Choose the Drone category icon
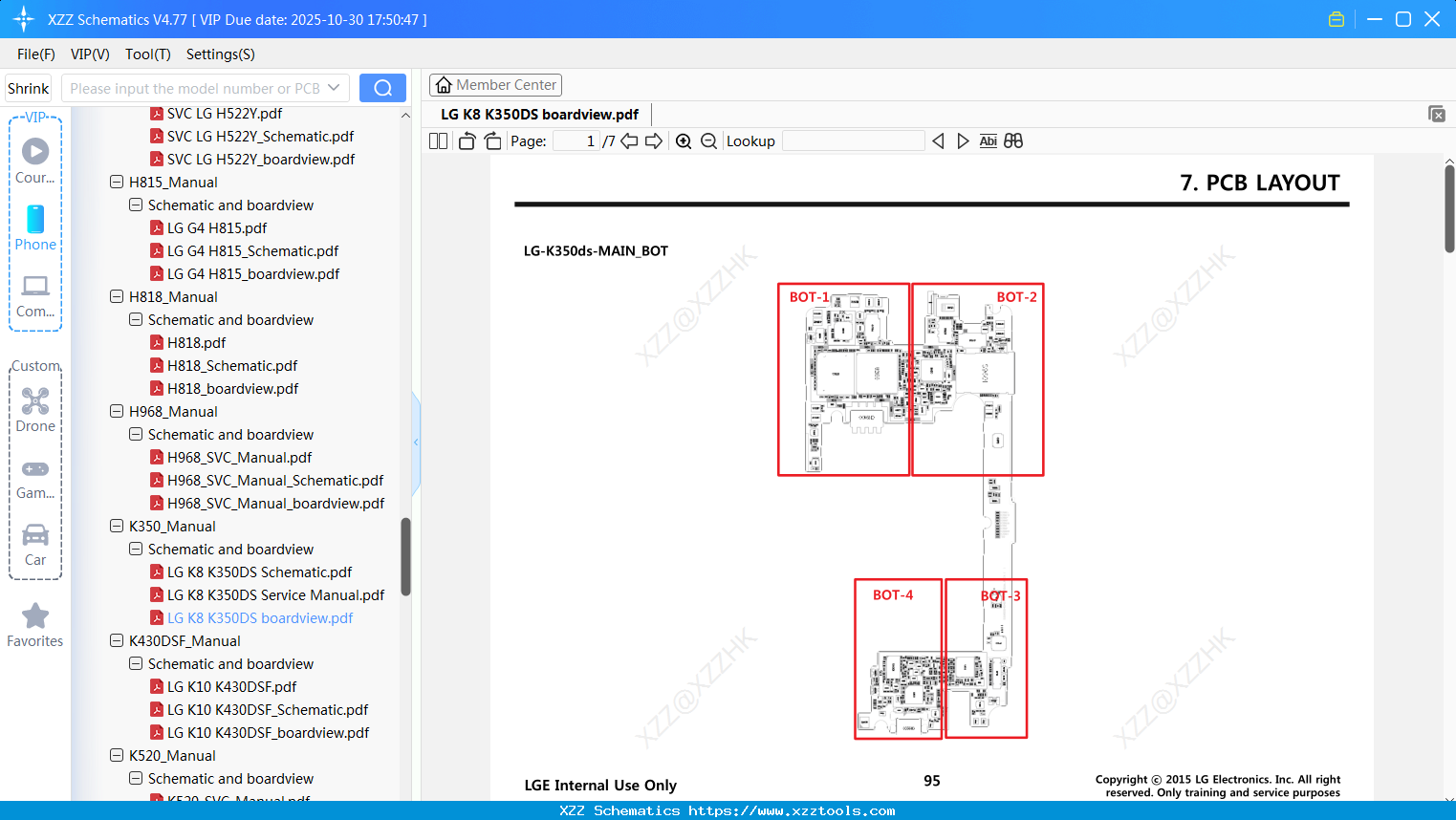Image resolution: width=1456 pixels, height=820 pixels. click(35, 409)
